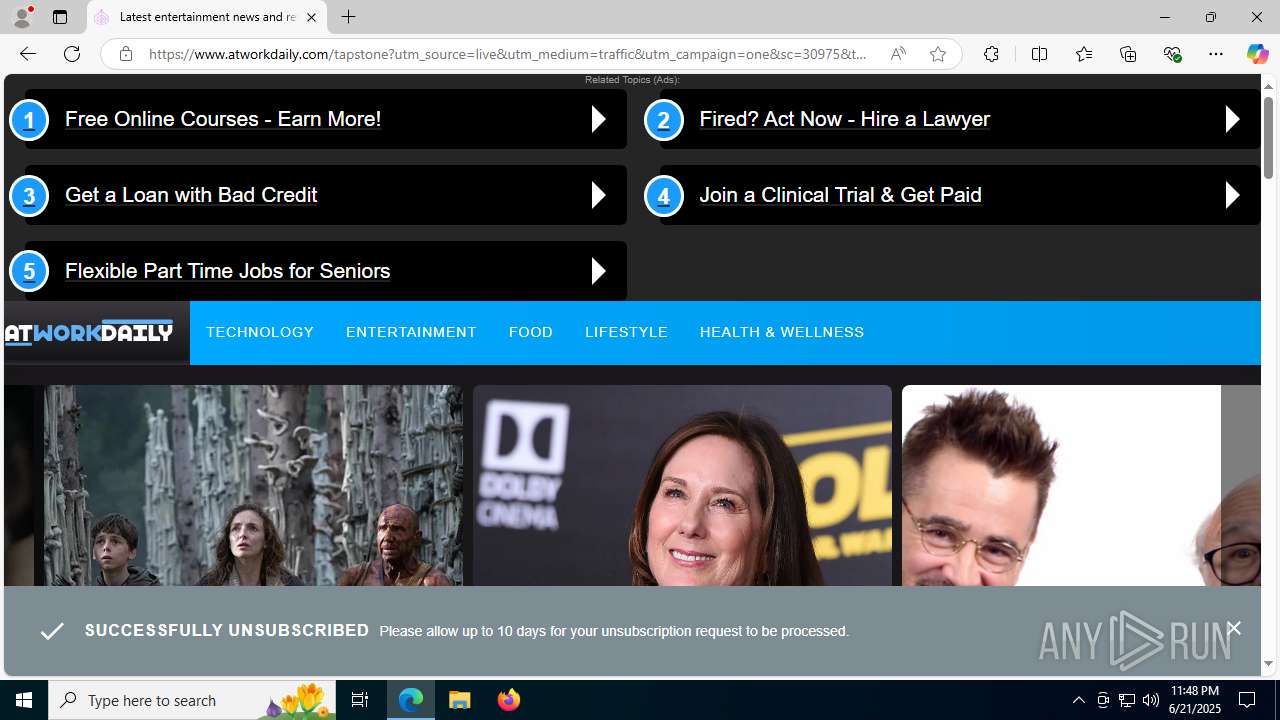Click arrow on Bad Credit Loan row
The image size is (1280, 720).
click(x=598, y=195)
